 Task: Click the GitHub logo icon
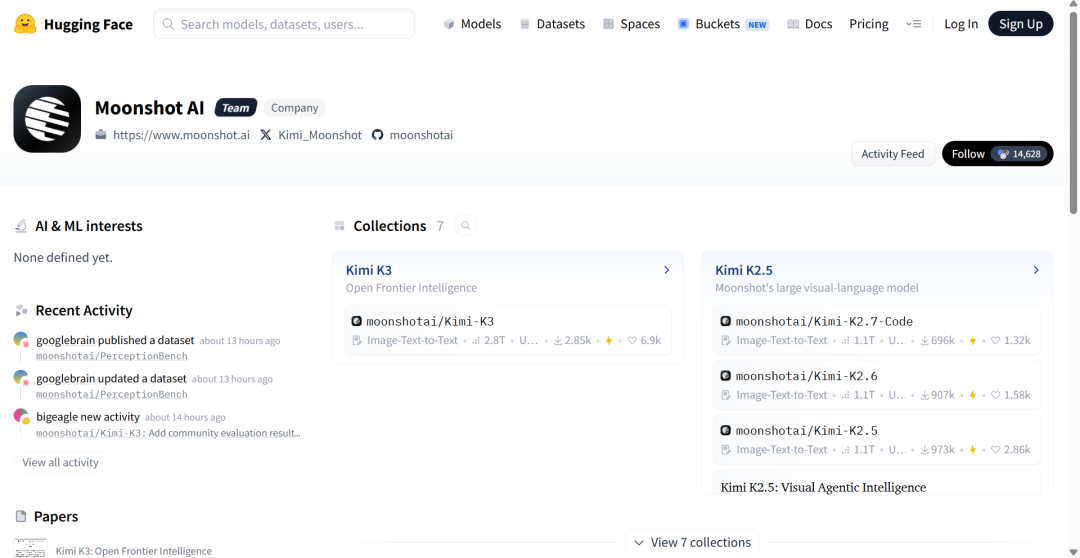click(377, 135)
